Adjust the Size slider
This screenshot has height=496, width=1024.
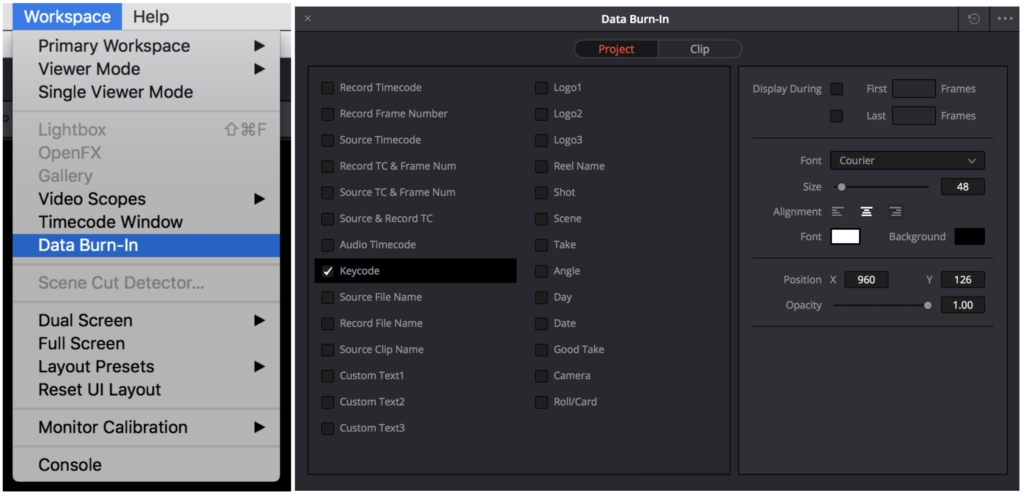(842, 187)
